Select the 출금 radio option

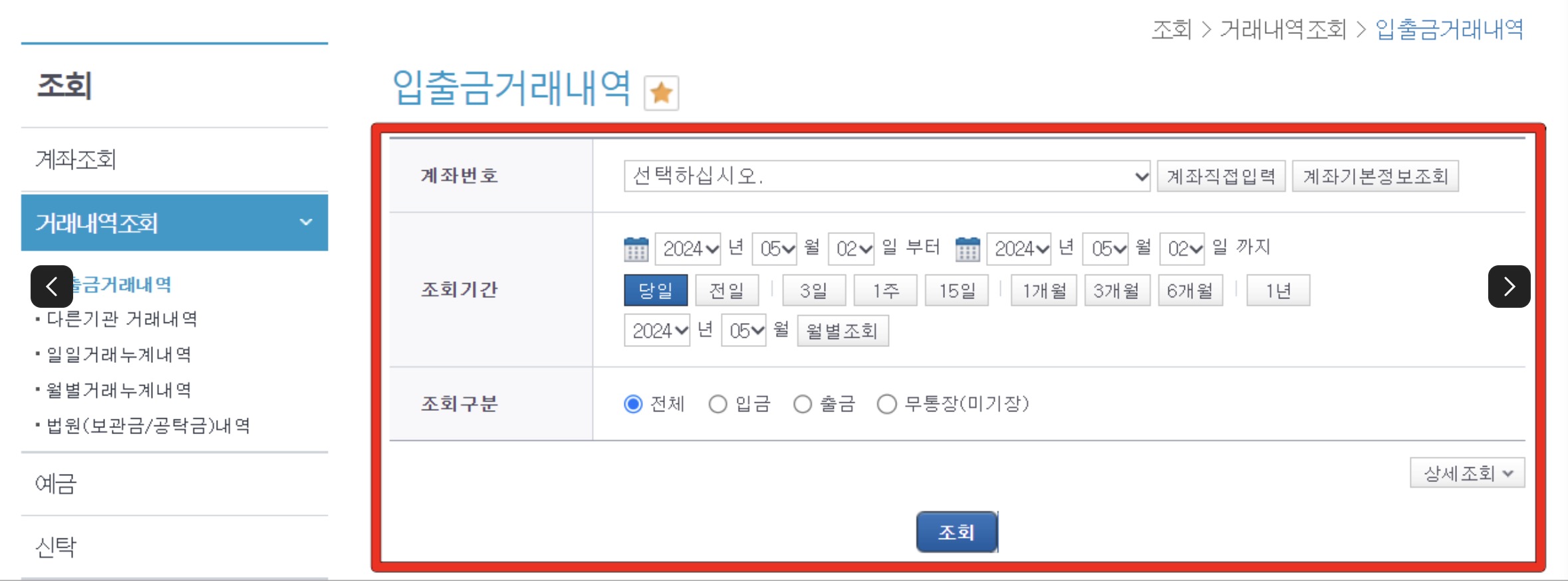click(803, 404)
